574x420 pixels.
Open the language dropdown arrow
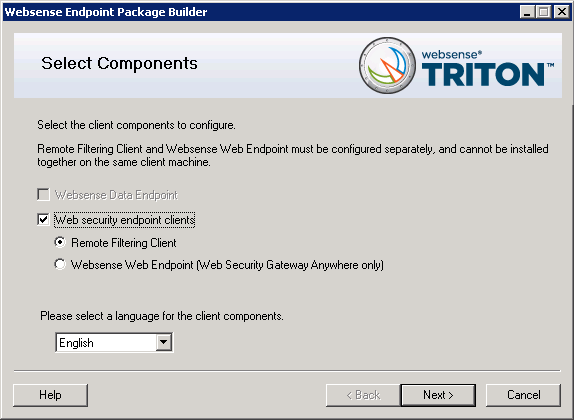click(164, 342)
